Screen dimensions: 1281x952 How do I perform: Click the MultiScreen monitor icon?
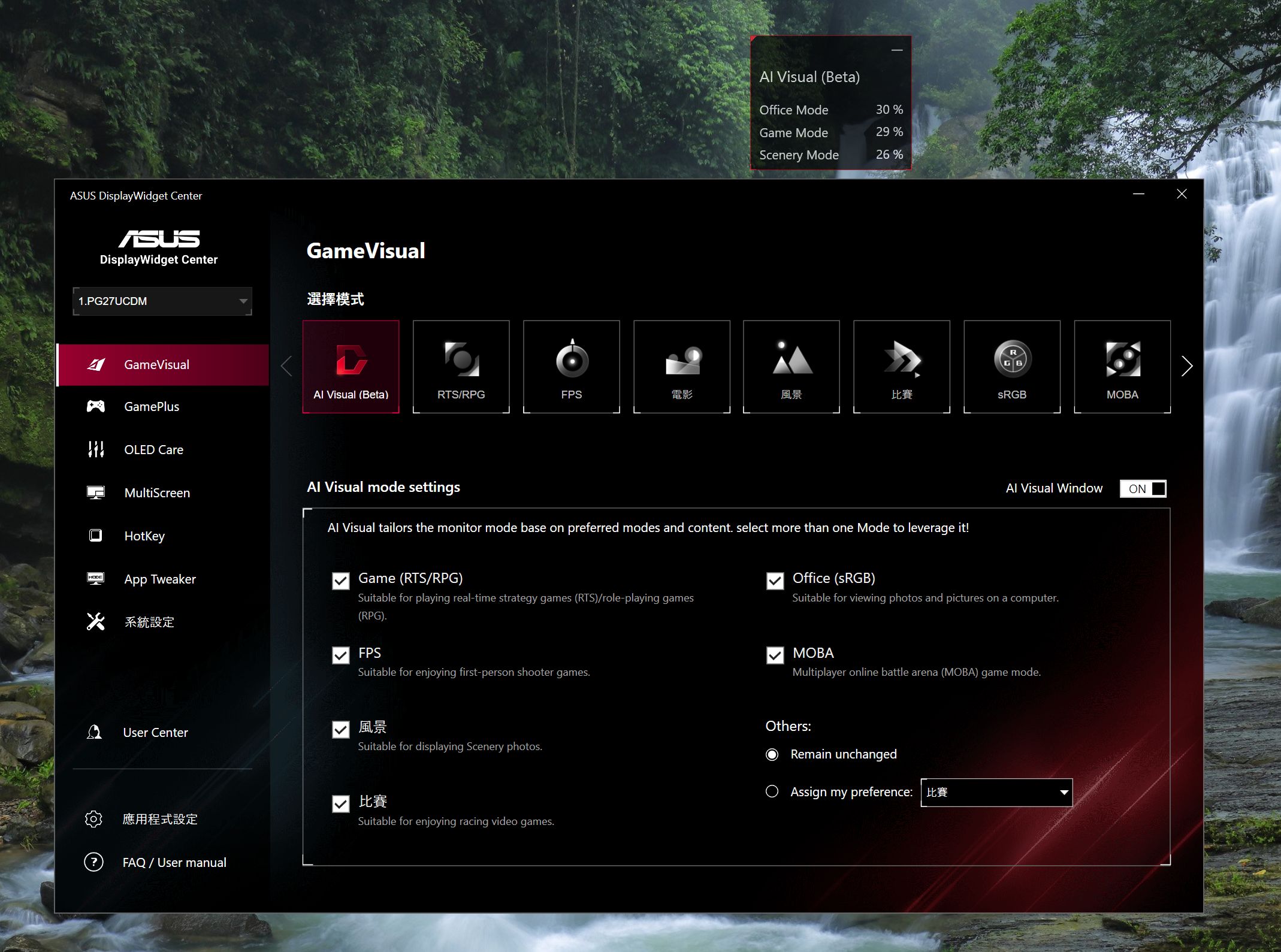[x=96, y=492]
